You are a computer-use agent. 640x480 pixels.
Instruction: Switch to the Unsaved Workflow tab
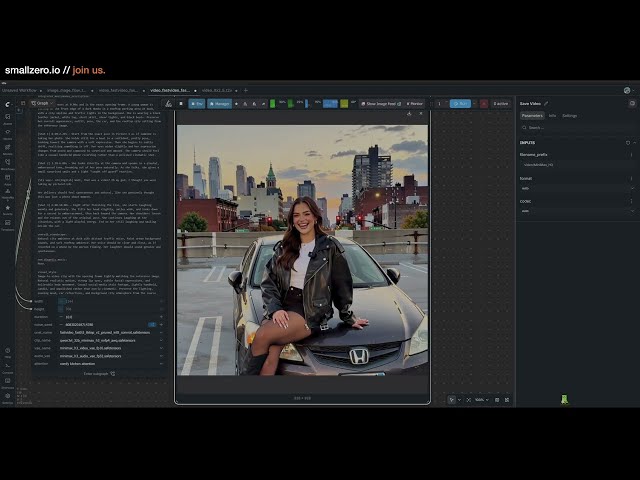[x=19, y=90]
